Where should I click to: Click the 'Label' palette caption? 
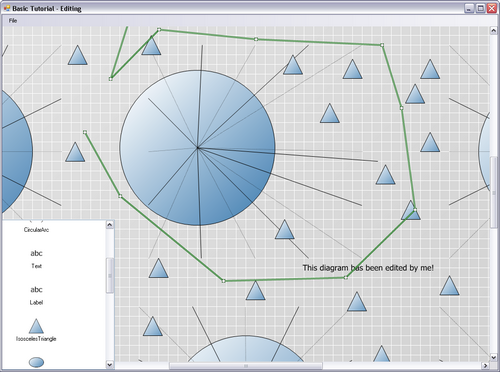(36, 302)
